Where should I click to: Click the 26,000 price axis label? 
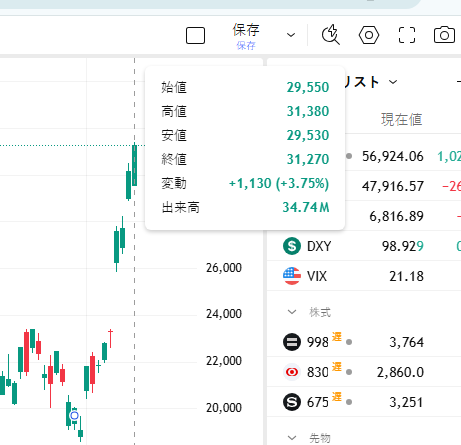tap(224, 268)
